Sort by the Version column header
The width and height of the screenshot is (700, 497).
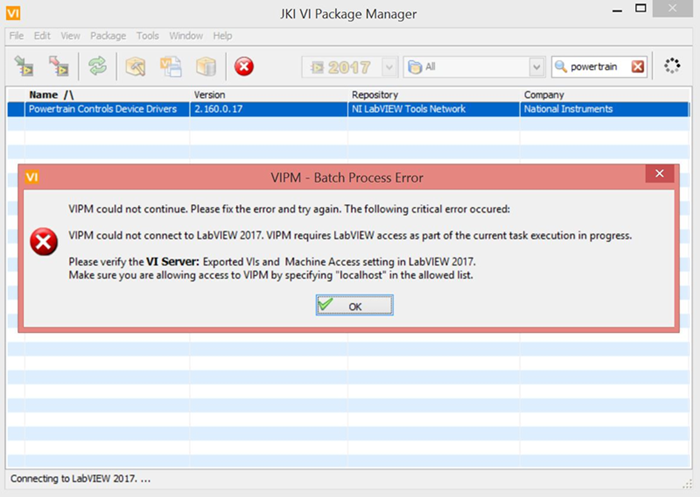(269, 95)
